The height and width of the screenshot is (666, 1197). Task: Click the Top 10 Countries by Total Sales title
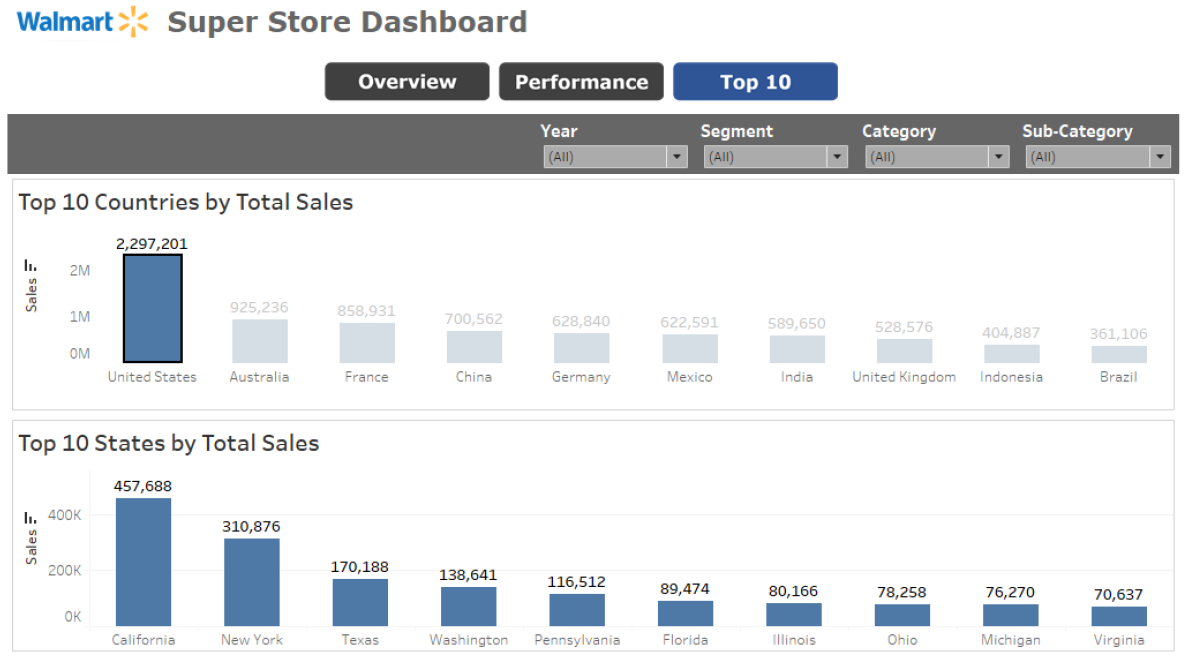pos(186,202)
